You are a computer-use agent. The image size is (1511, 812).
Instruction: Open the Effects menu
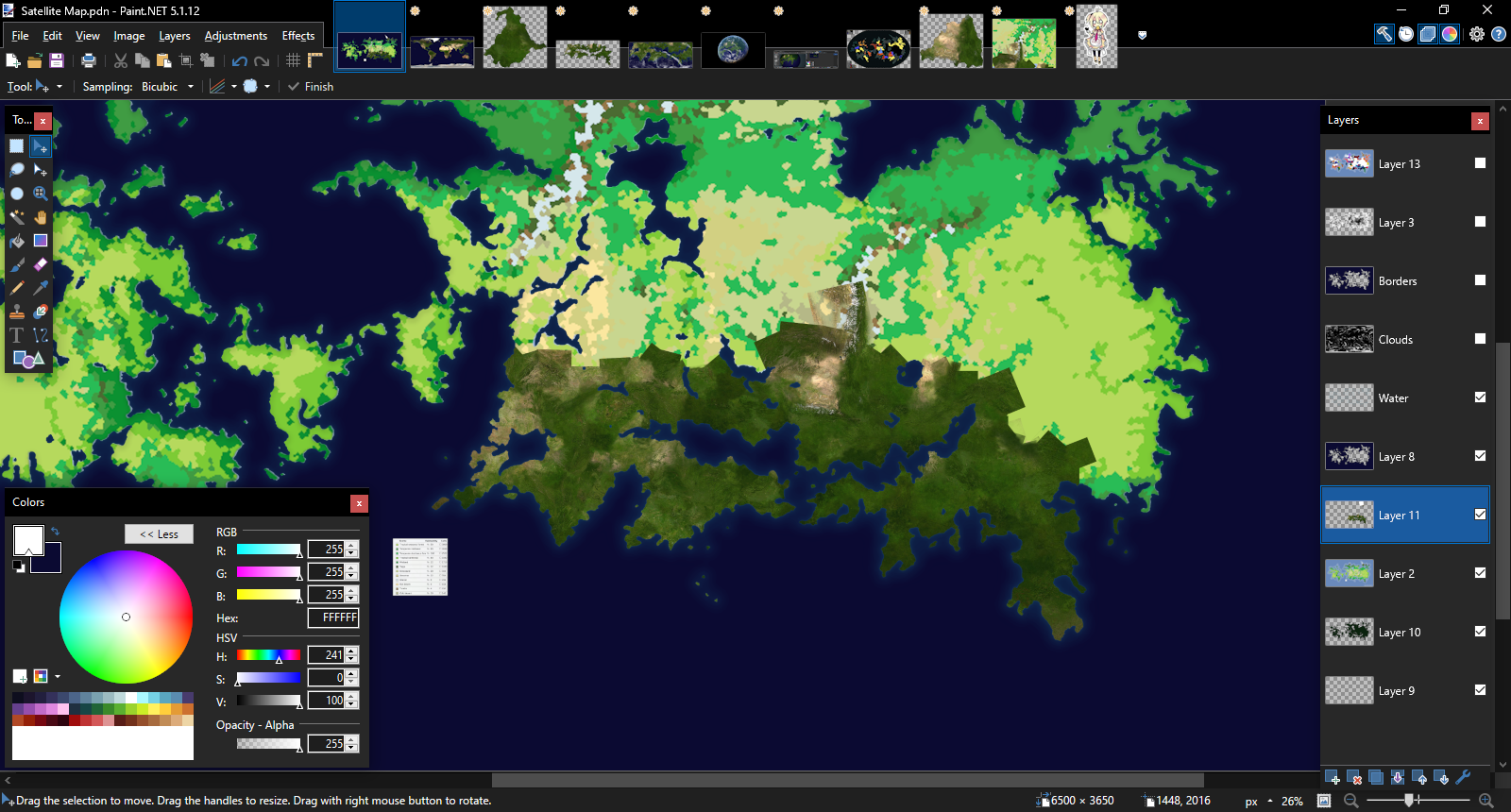298,36
